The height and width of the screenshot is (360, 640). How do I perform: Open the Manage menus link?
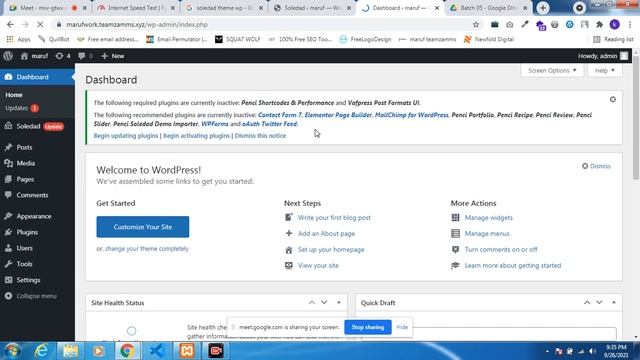point(487,233)
